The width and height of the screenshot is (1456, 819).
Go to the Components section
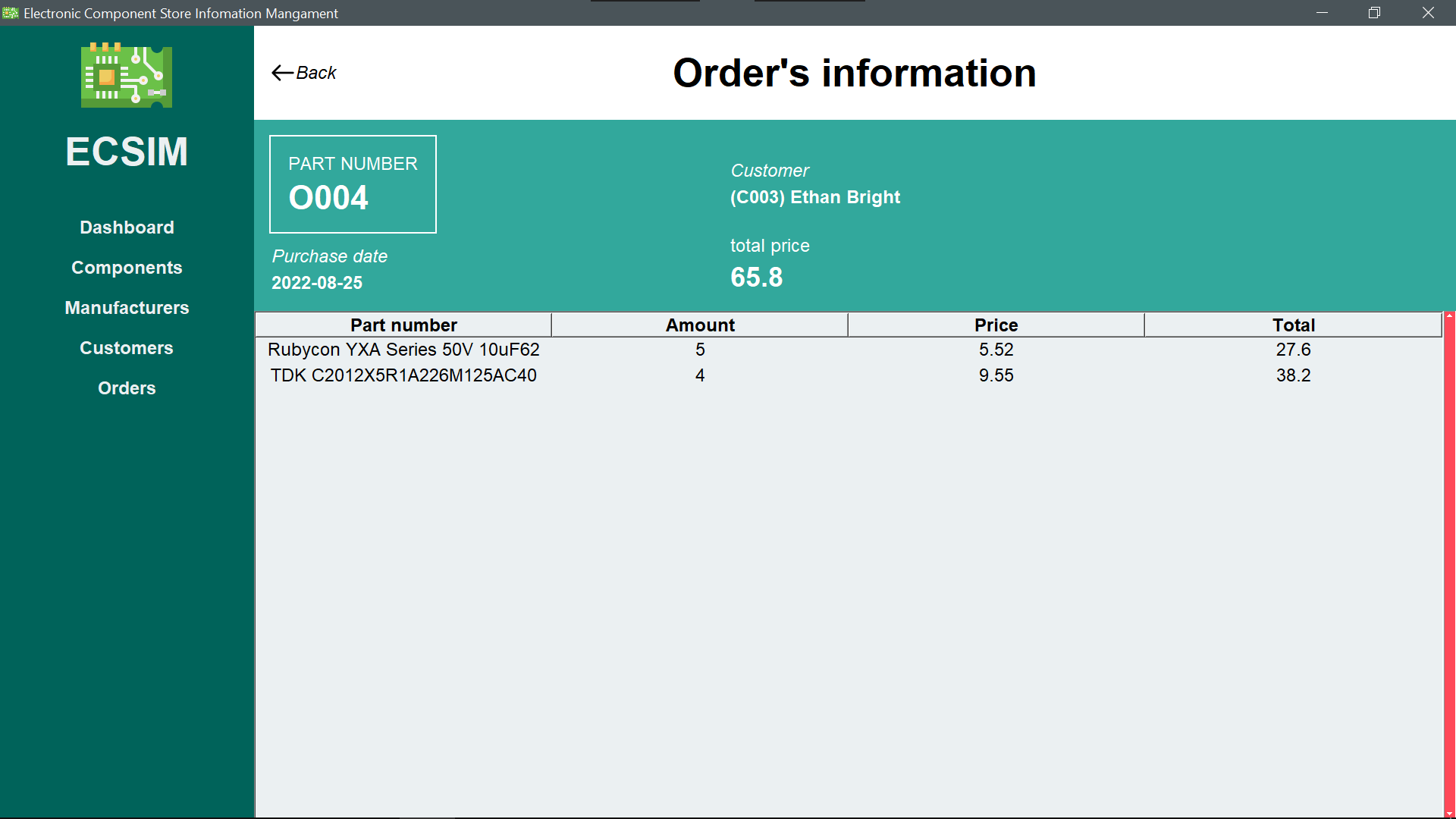pos(127,268)
